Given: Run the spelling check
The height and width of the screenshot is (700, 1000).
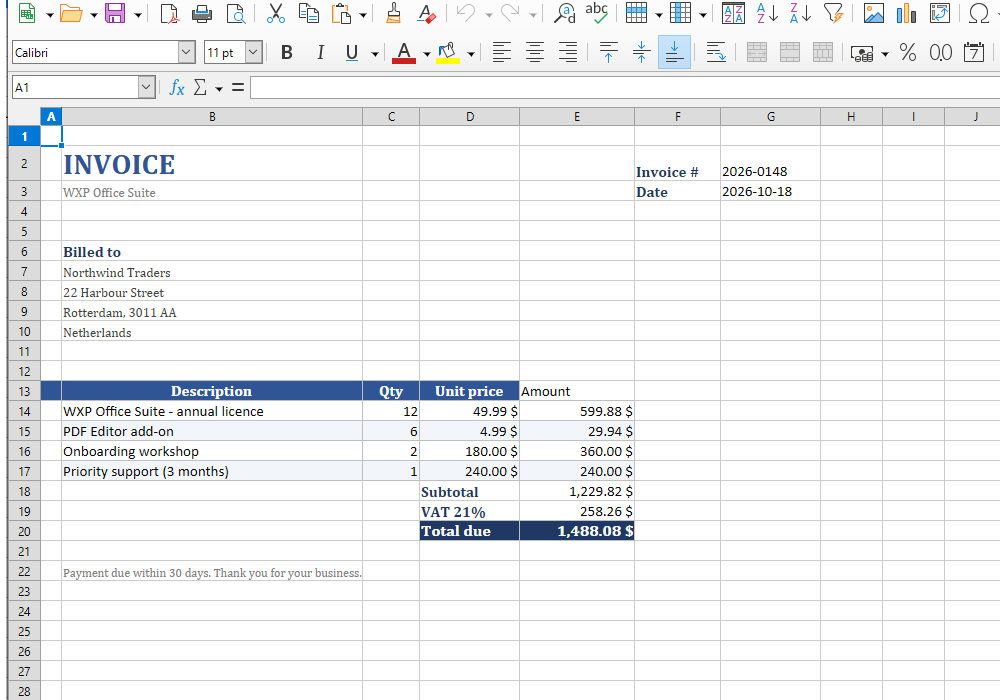Looking at the screenshot, I should [597, 13].
